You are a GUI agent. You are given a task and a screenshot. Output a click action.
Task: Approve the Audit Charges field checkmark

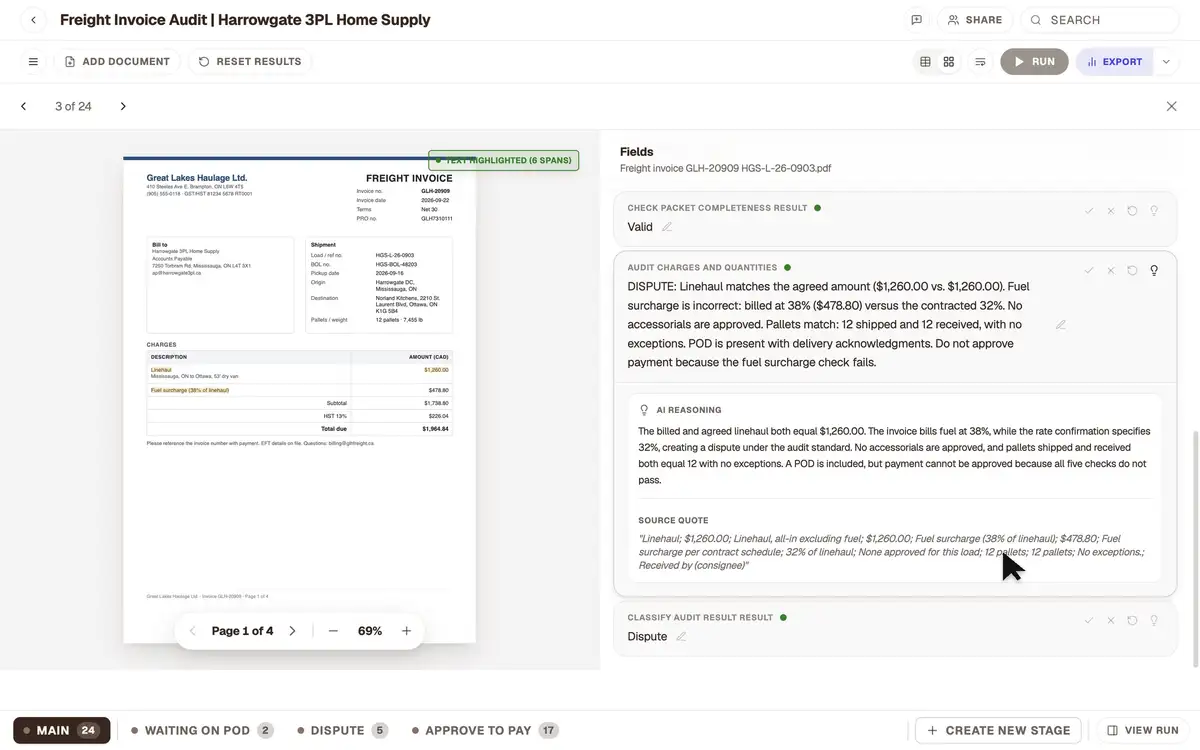coord(1089,270)
